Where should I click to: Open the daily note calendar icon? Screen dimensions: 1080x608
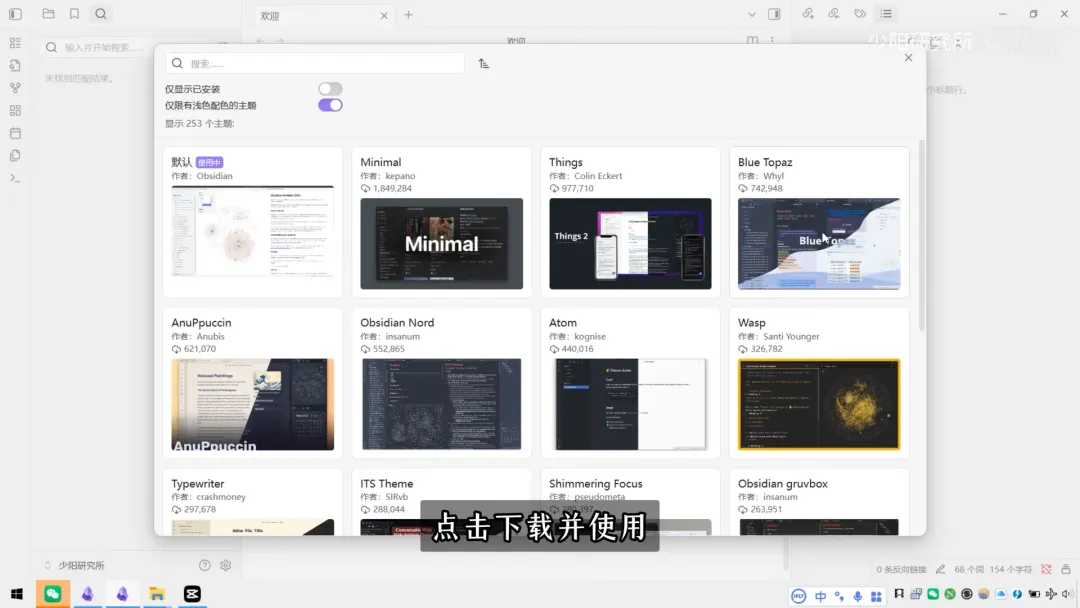(15, 133)
